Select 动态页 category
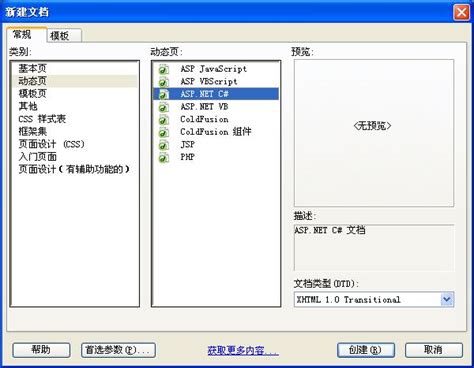The image size is (474, 368). [x=75, y=81]
